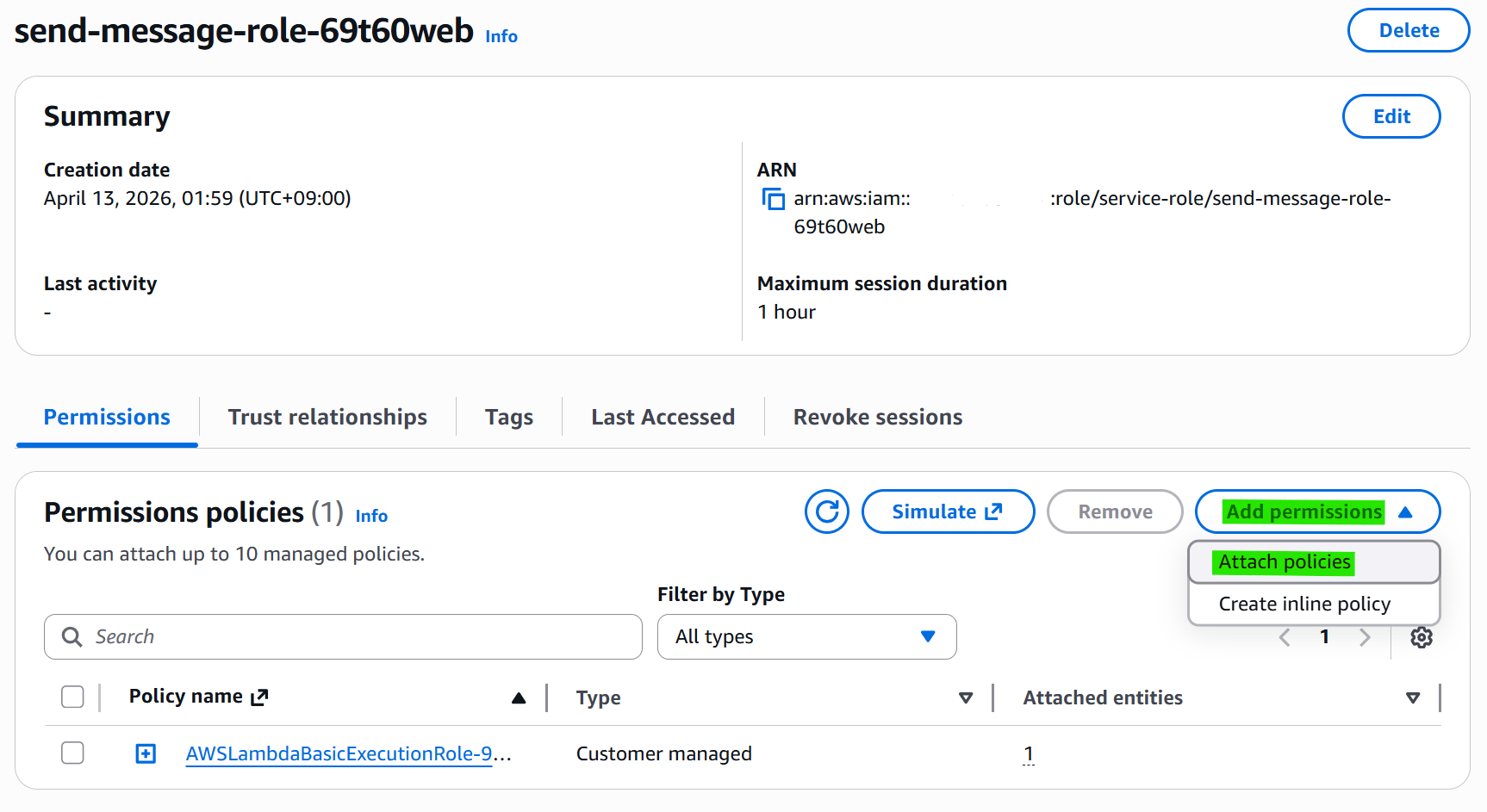The width and height of the screenshot is (1487, 812).
Task: Go to next page of policies
Action: tap(1365, 637)
